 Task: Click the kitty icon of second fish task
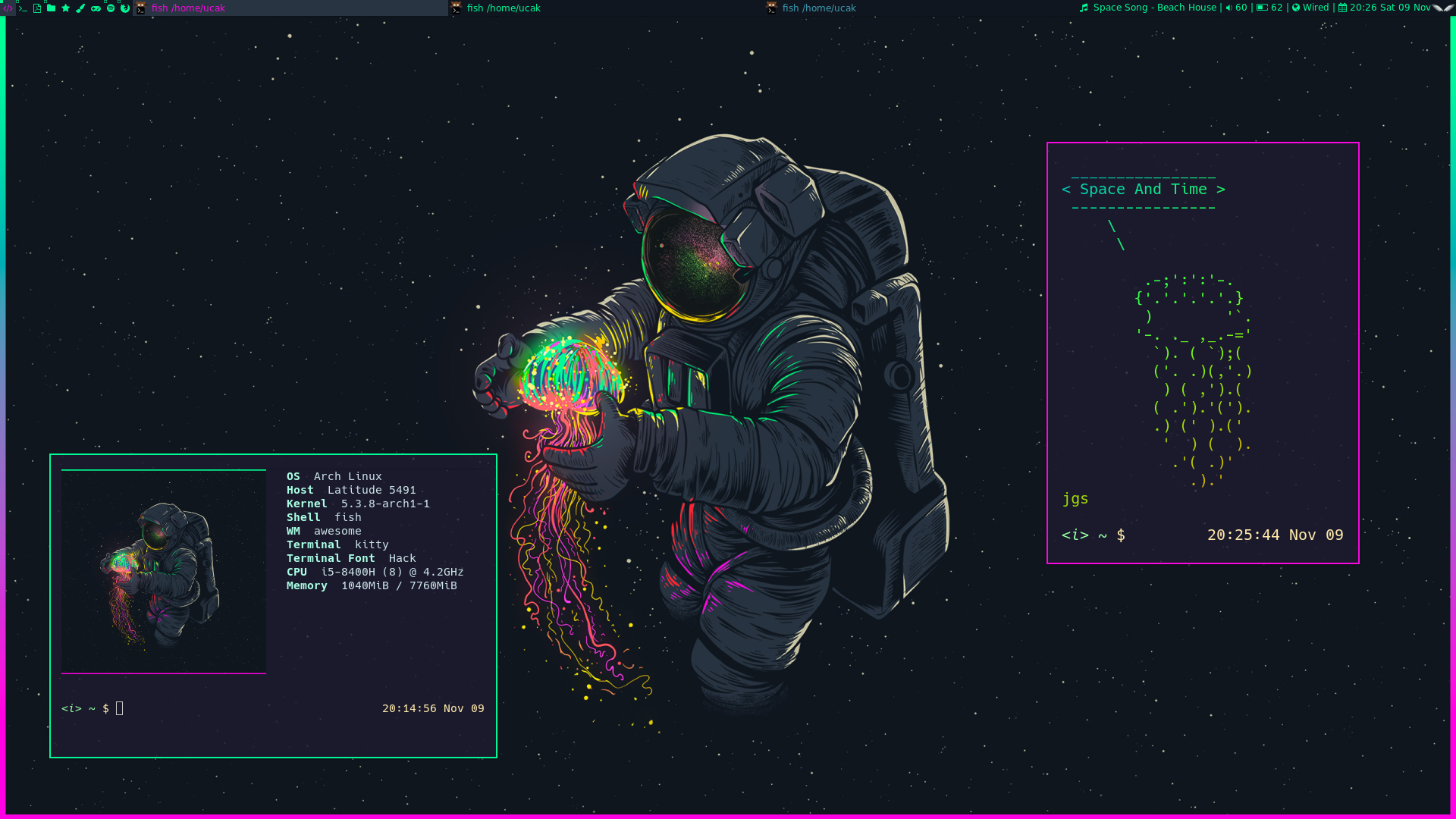pos(456,8)
